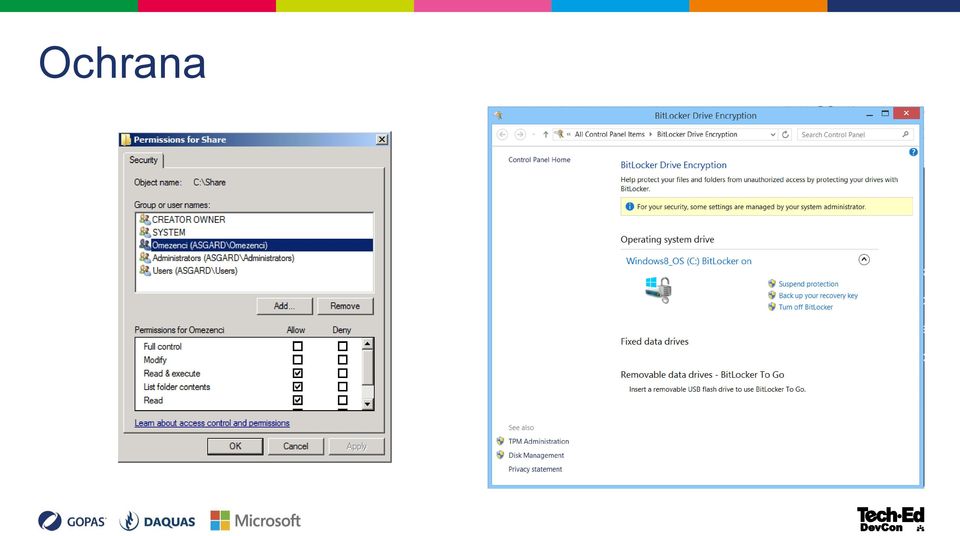Open the address bar history dropdown
The height and width of the screenshot is (536, 960).
773,135
